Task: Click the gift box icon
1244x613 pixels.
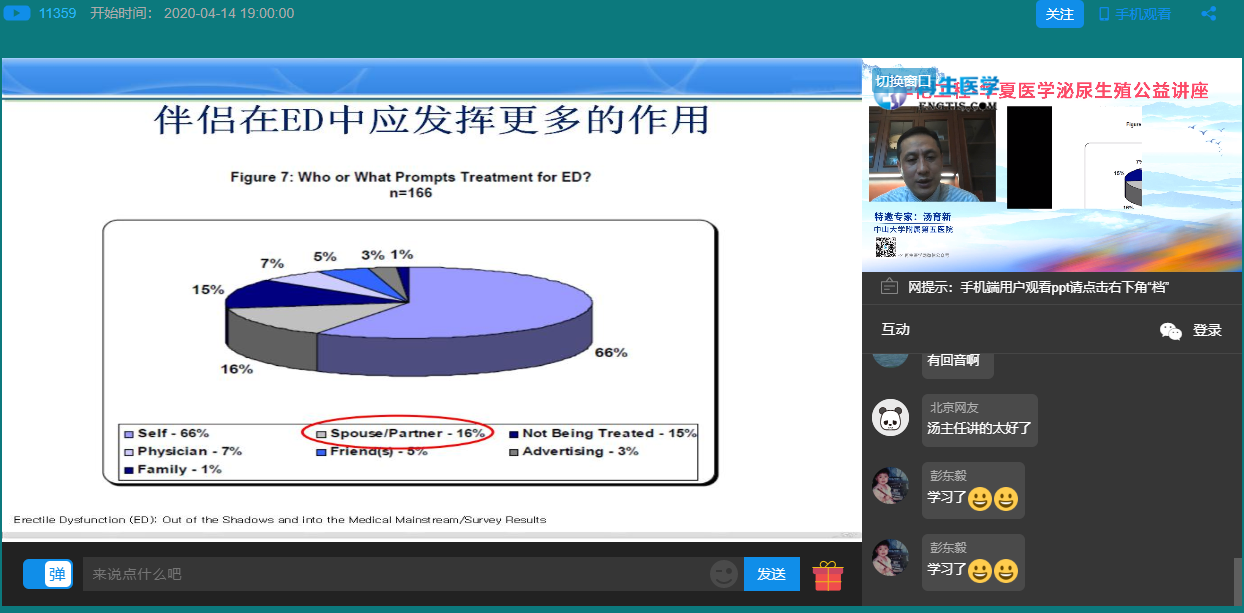Action: tap(827, 575)
